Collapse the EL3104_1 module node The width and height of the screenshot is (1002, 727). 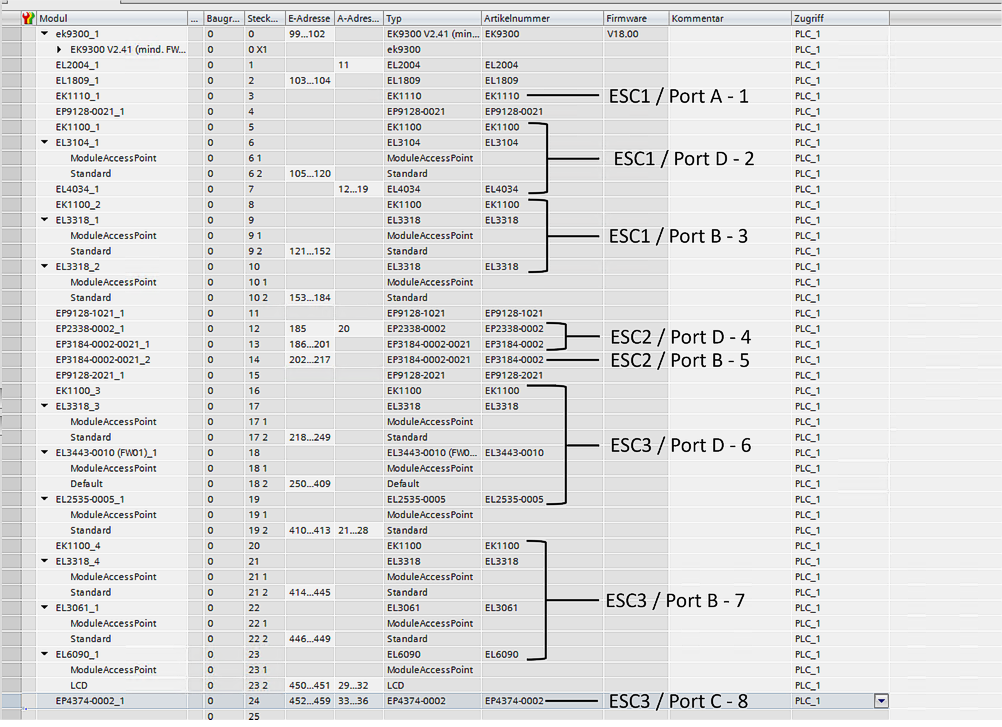44,142
